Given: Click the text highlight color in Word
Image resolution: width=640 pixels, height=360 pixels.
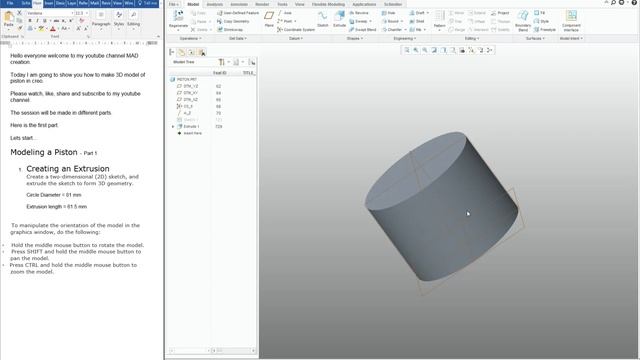Looking at the screenshot, I should (41, 29).
